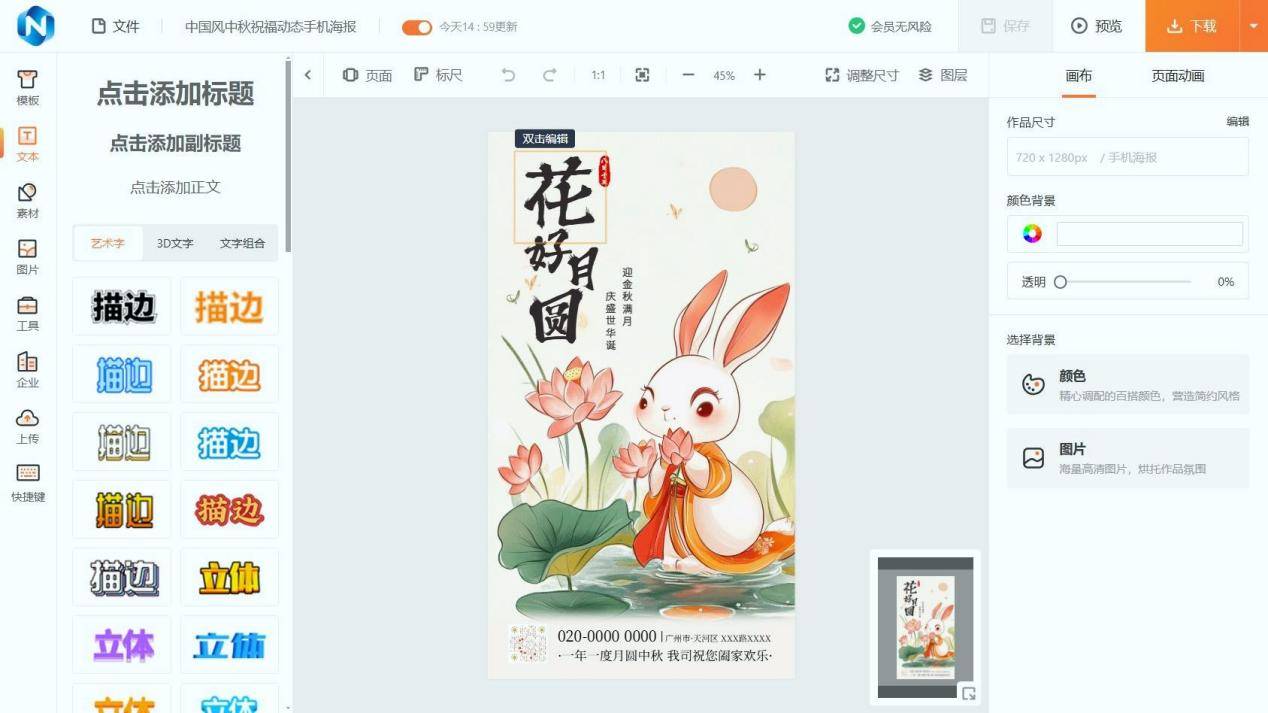
Task: Click the 预览 preview button
Action: coord(1097,26)
